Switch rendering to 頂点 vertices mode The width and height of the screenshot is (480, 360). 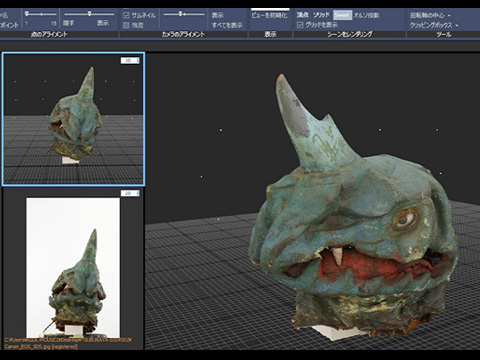click(x=303, y=15)
